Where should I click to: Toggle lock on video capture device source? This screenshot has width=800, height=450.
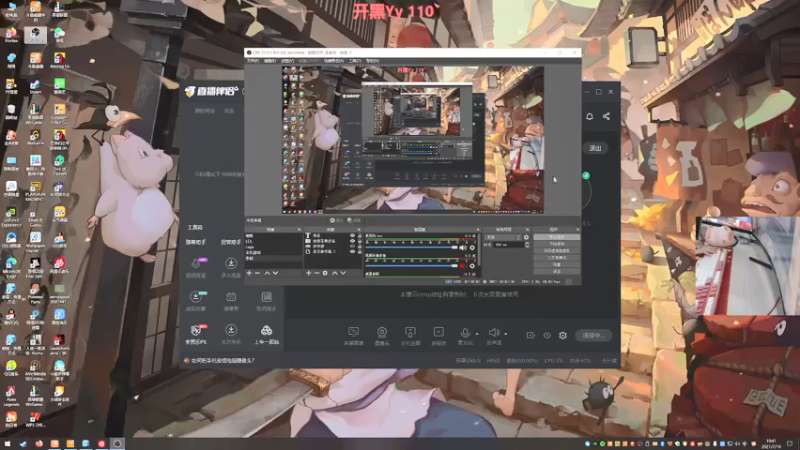pyautogui.click(x=359, y=241)
